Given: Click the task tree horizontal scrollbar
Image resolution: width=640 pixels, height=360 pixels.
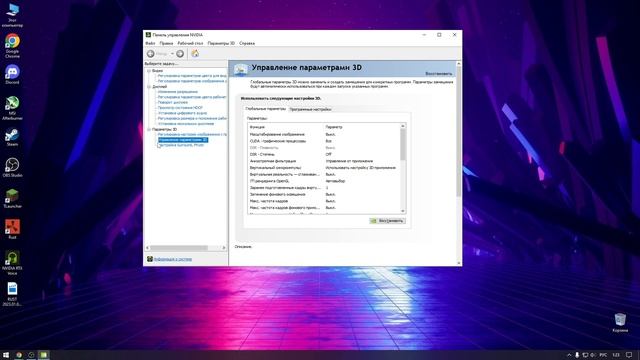Looking at the screenshot, I should tap(179, 248).
